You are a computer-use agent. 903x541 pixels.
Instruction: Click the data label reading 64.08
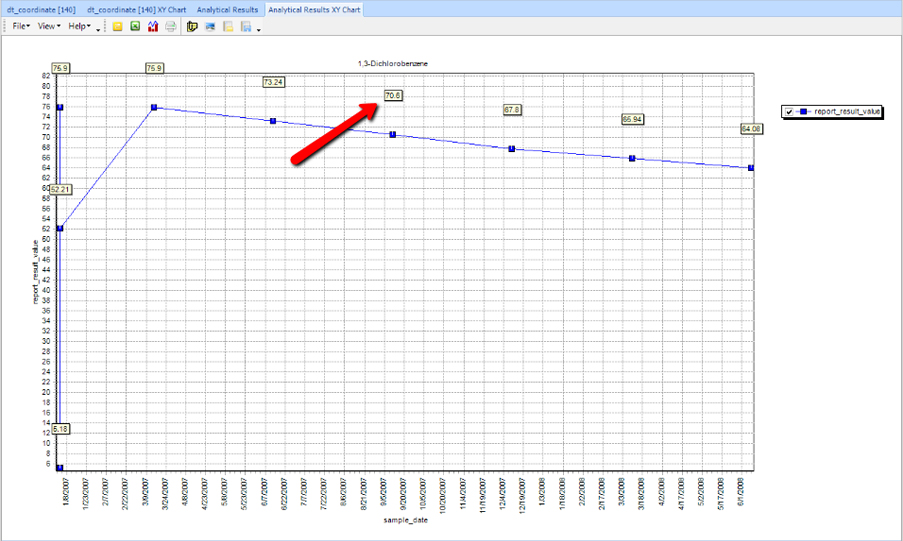(x=751, y=128)
